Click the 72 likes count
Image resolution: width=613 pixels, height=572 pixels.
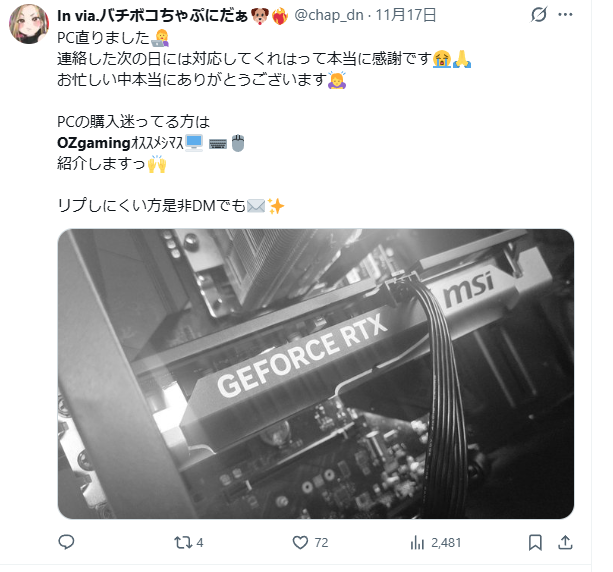321,543
